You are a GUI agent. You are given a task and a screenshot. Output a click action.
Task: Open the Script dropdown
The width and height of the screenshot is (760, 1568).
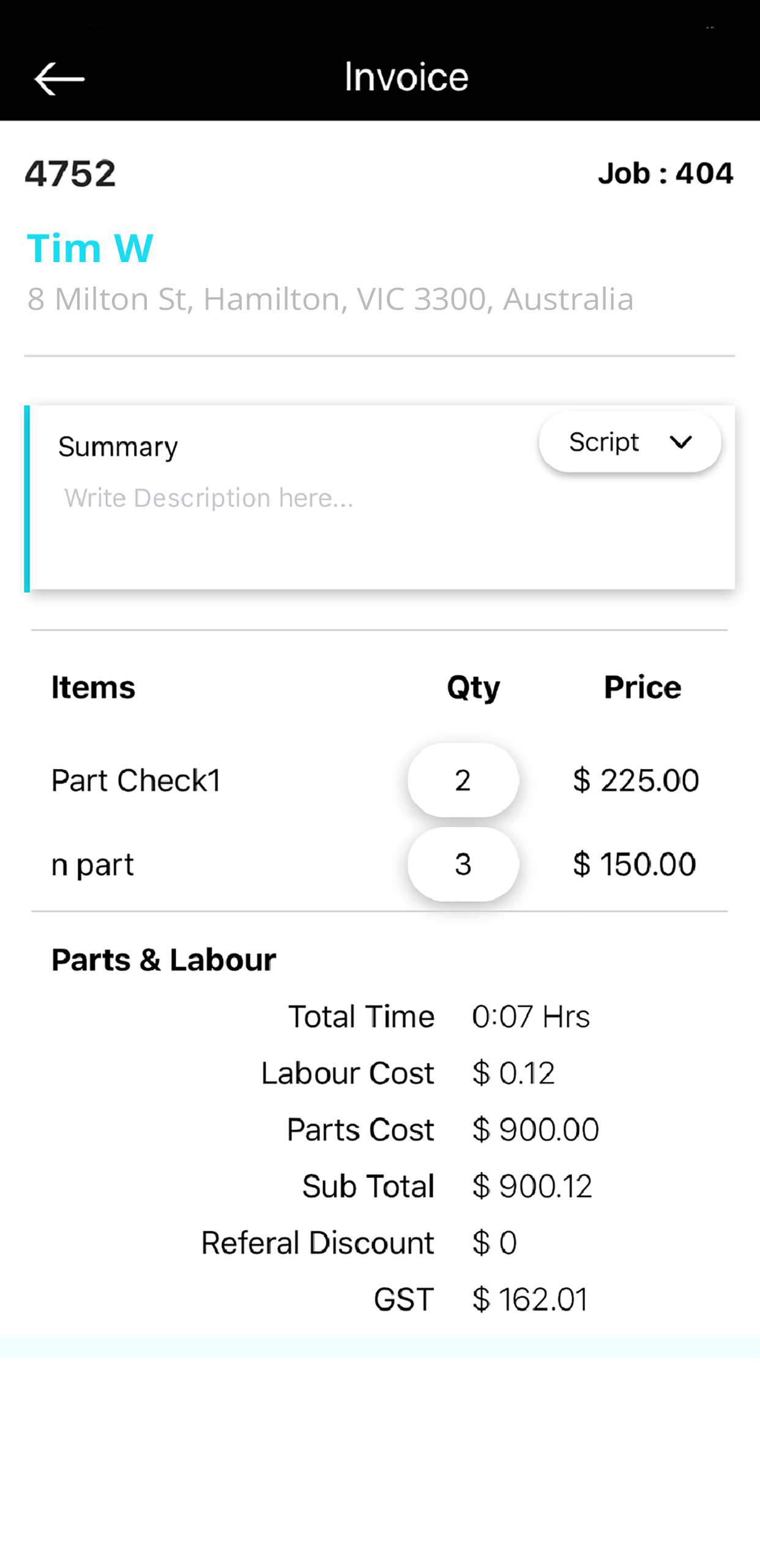coord(629,441)
